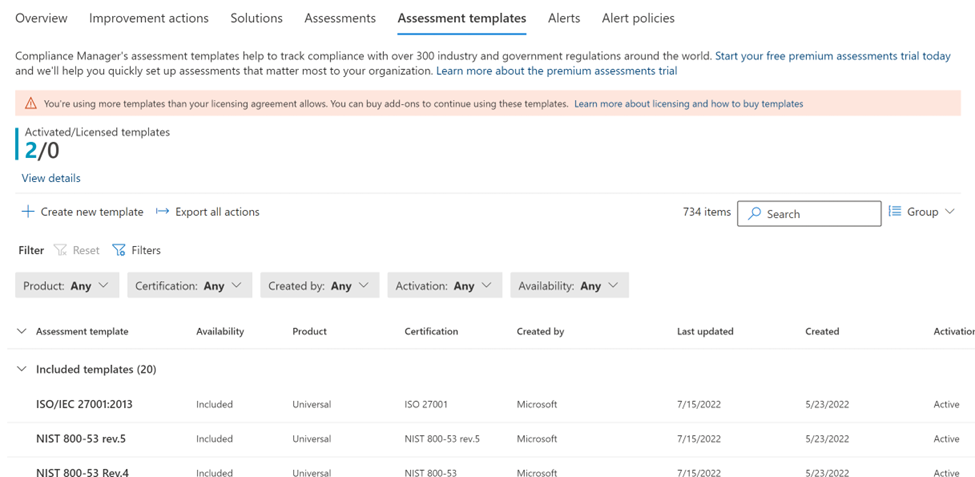Click Active status in NIST 800-53 rev.5 row
Screen dimensions: 975x477
(946, 439)
